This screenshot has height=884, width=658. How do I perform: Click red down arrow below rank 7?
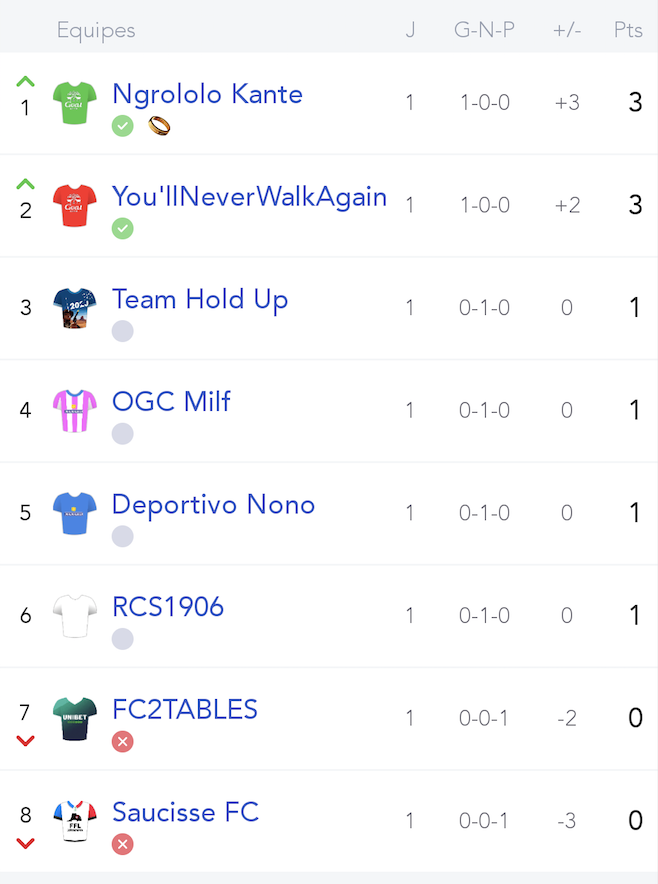[25, 740]
